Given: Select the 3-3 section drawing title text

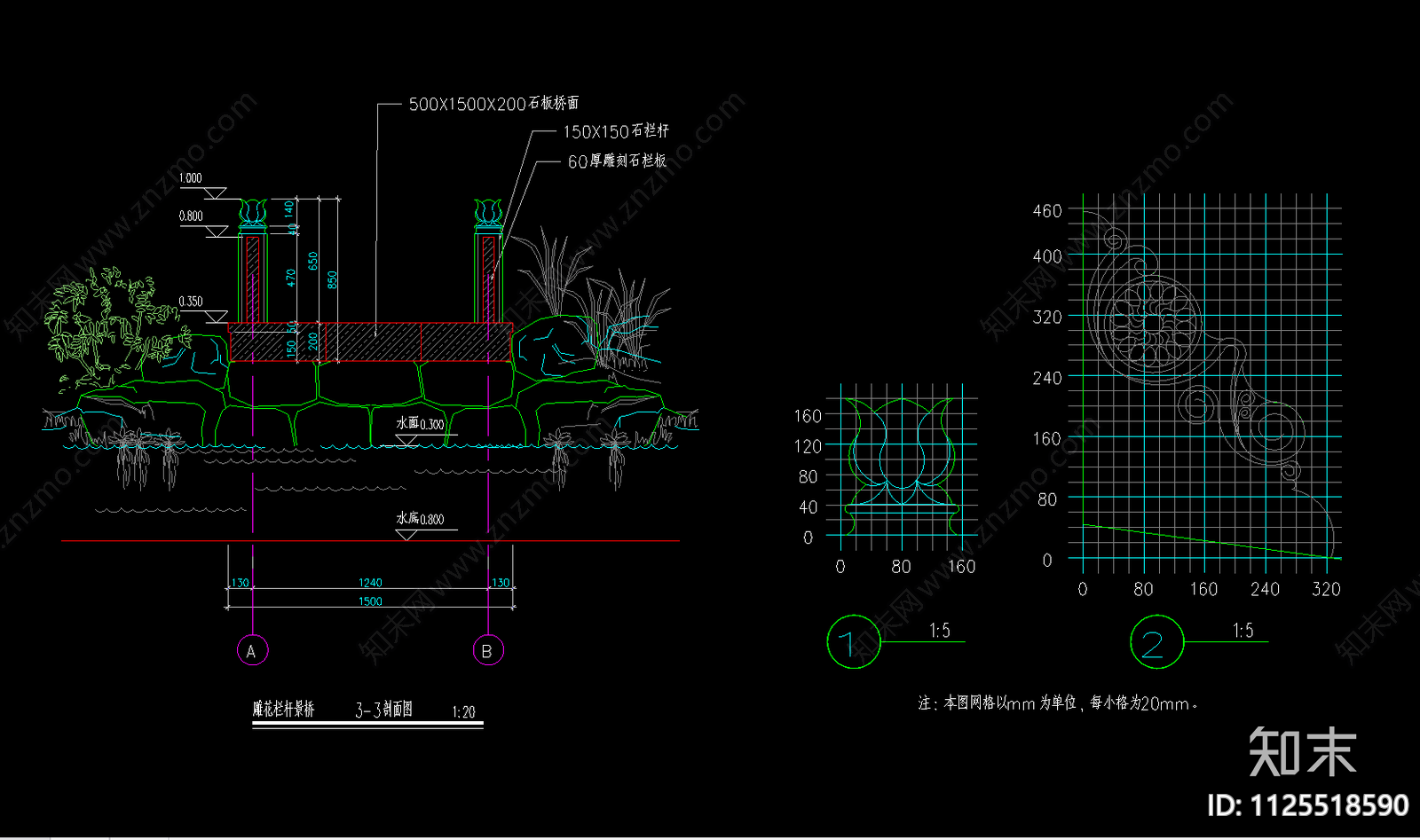Looking at the screenshot, I should pos(383,710).
